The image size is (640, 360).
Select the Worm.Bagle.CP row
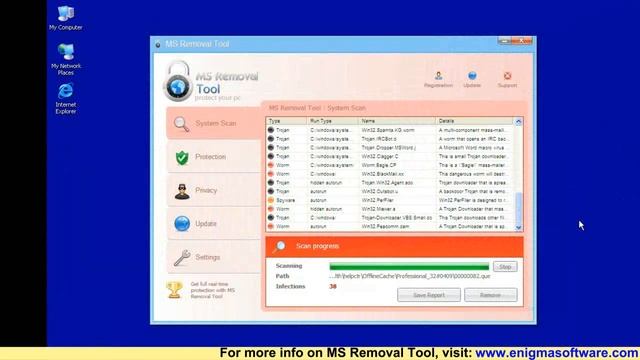point(390,165)
